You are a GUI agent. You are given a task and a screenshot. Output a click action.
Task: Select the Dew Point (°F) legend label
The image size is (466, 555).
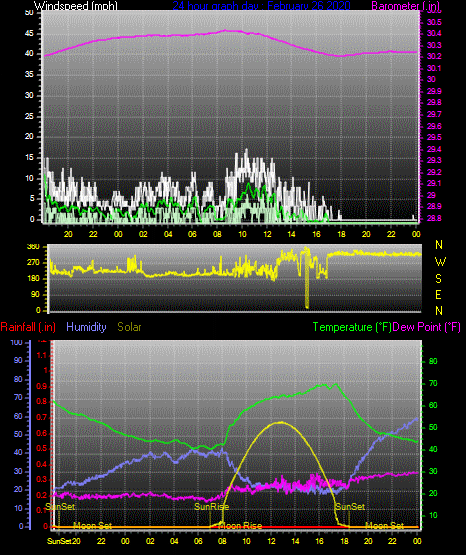(427, 327)
